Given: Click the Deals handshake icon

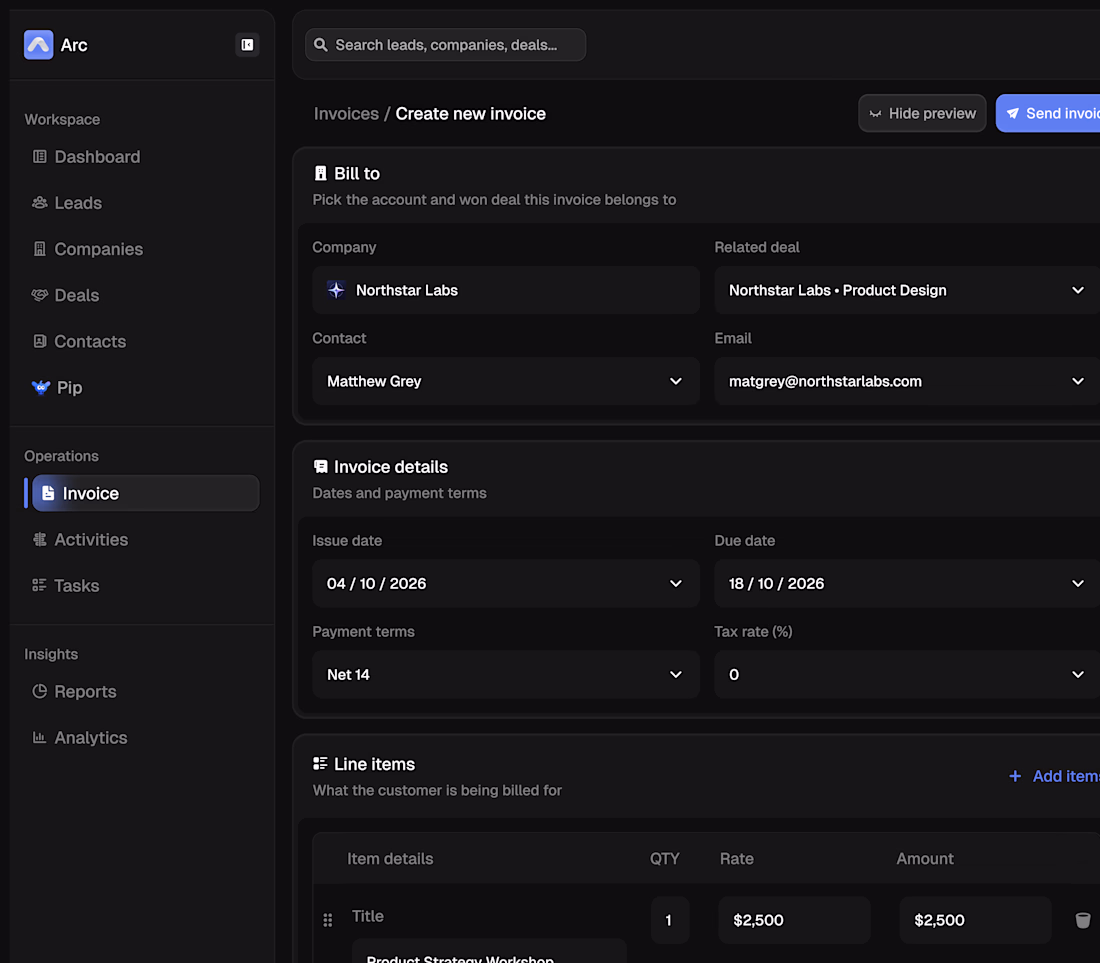Looking at the screenshot, I should [x=40, y=295].
